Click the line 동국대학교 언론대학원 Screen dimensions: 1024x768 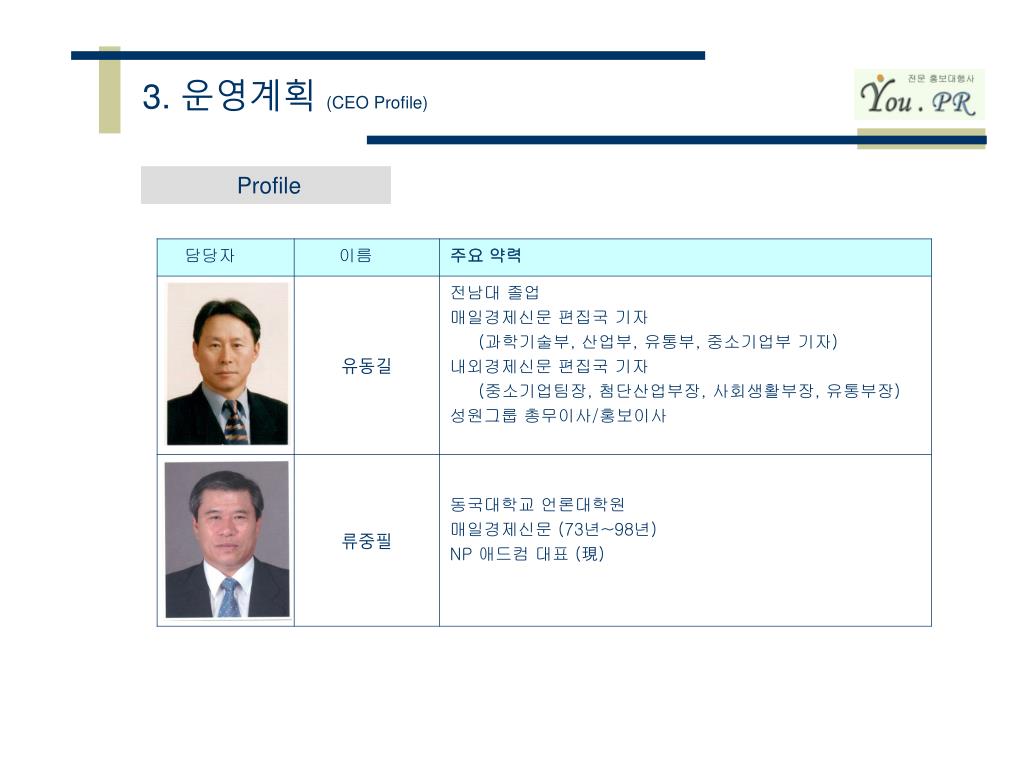pos(537,504)
